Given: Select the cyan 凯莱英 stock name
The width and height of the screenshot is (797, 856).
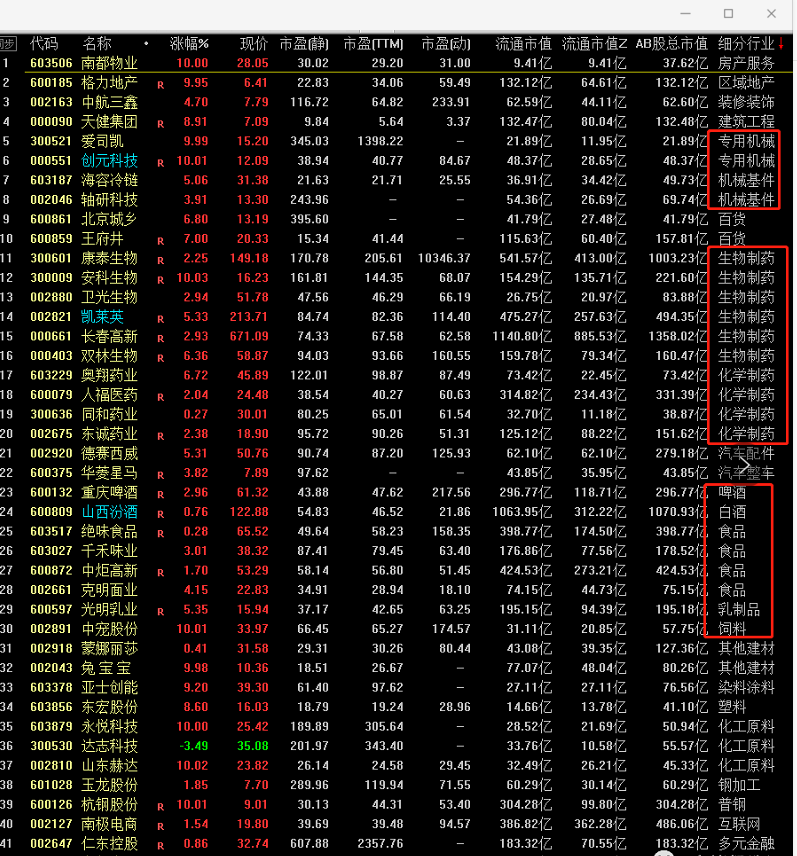Looking at the screenshot, I should [102, 317].
